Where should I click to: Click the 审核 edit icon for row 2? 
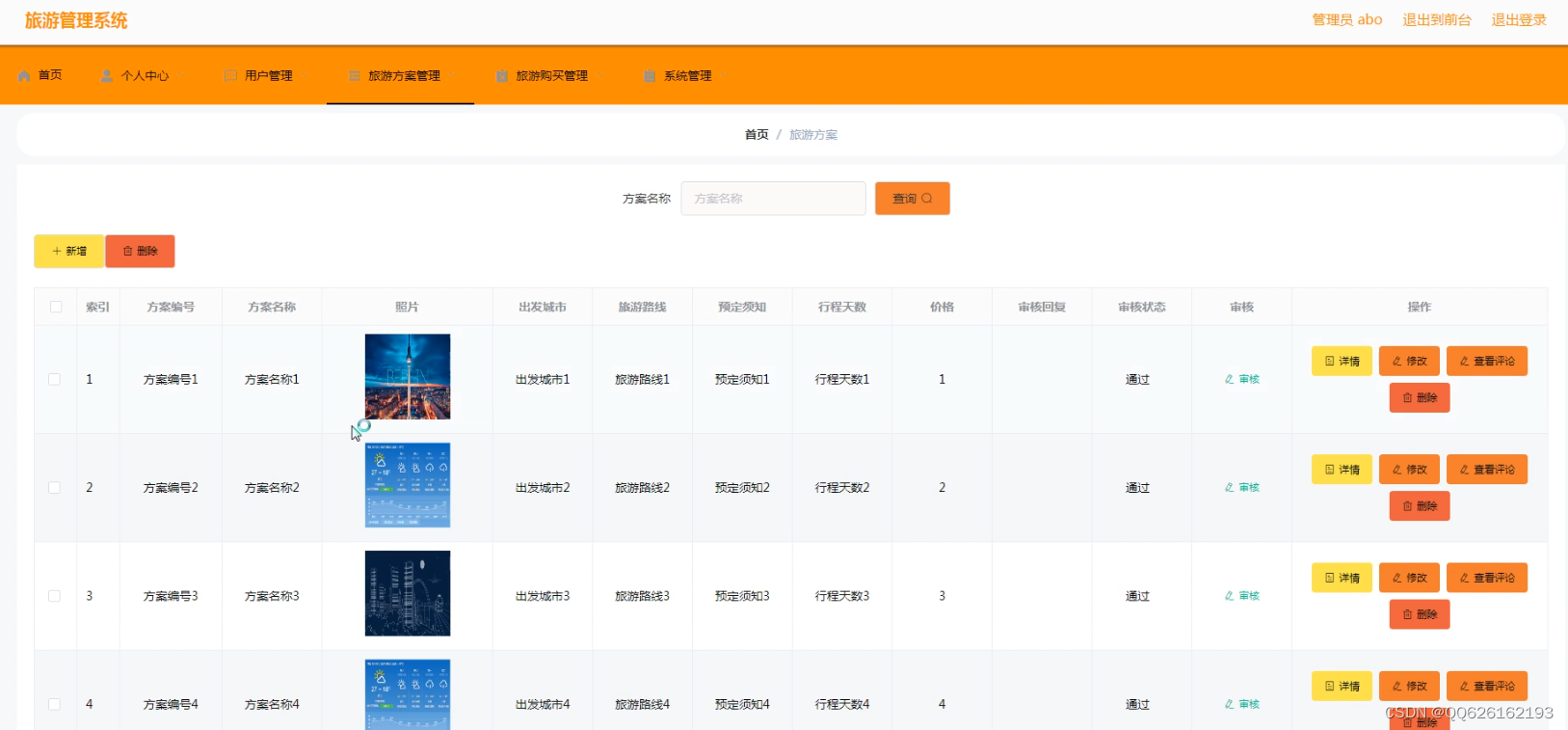coord(1230,487)
